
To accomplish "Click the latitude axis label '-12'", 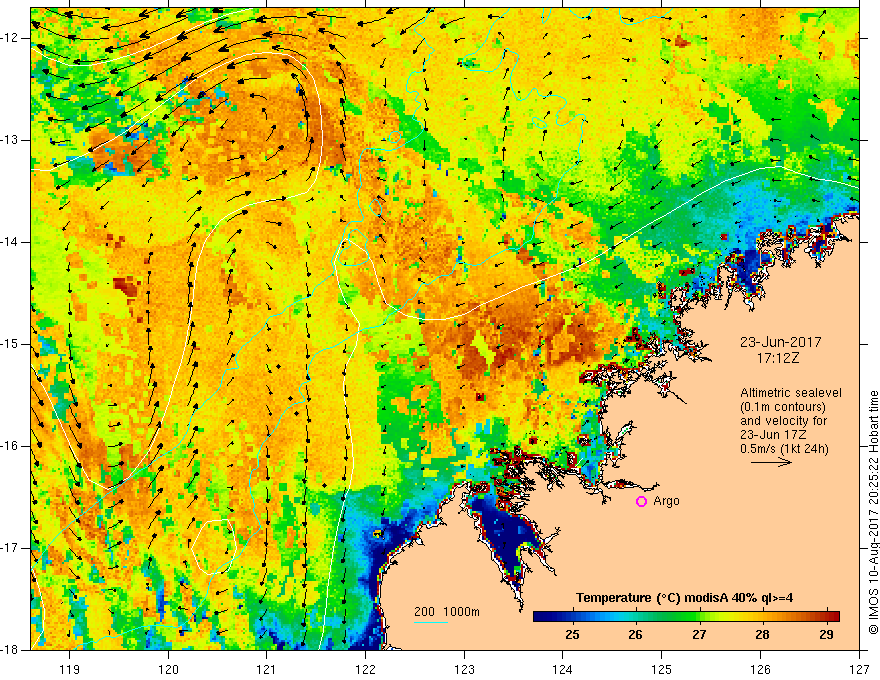I will [x=10, y=38].
